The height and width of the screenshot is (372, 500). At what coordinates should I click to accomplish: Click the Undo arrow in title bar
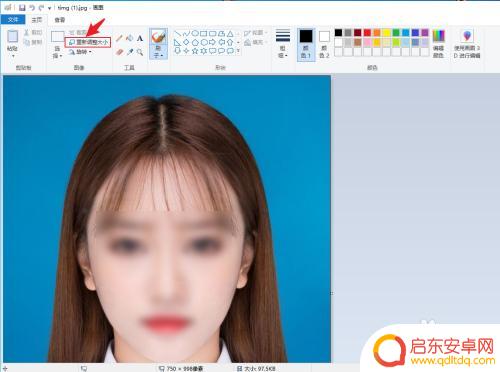coord(32,7)
